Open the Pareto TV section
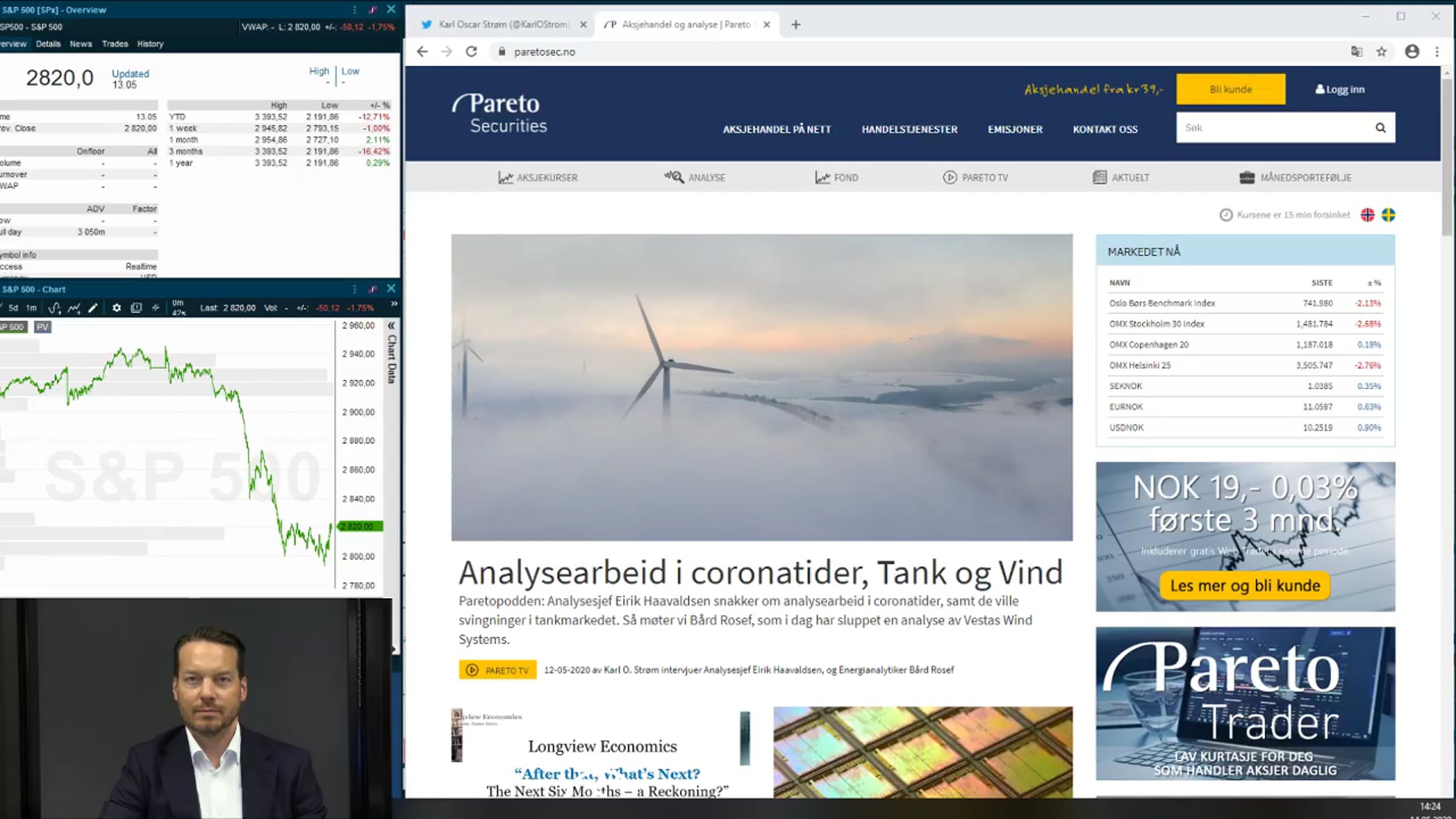The height and width of the screenshot is (819, 1456). pyautogui.click(x=975, y=177)
